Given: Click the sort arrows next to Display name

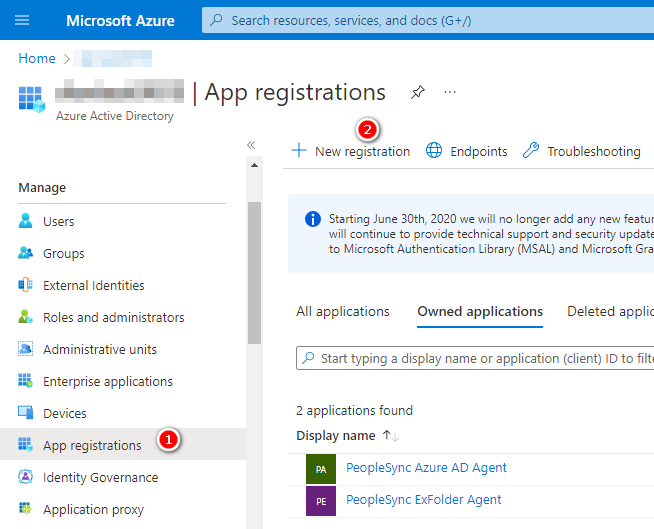Looking at the screenshot, I should pos(391,436).
